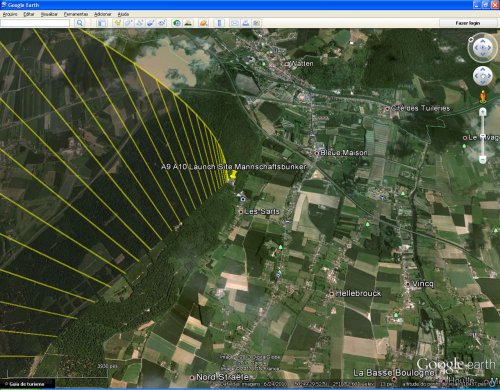The image size is (500, 390).
Task: Toggle the sidebar panel visibility
Action: pyautogui.click(x=101, y=23)
